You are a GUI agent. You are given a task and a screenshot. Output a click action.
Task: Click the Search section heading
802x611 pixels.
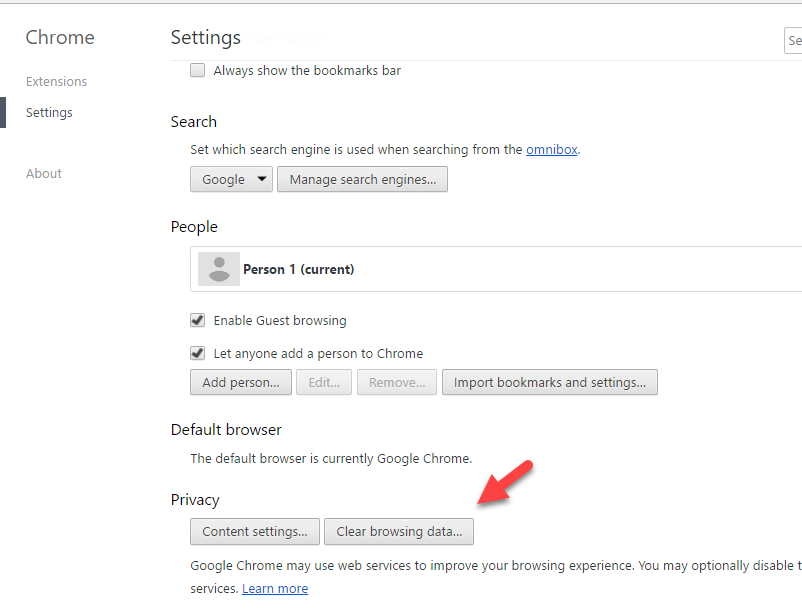click(194, 122)
